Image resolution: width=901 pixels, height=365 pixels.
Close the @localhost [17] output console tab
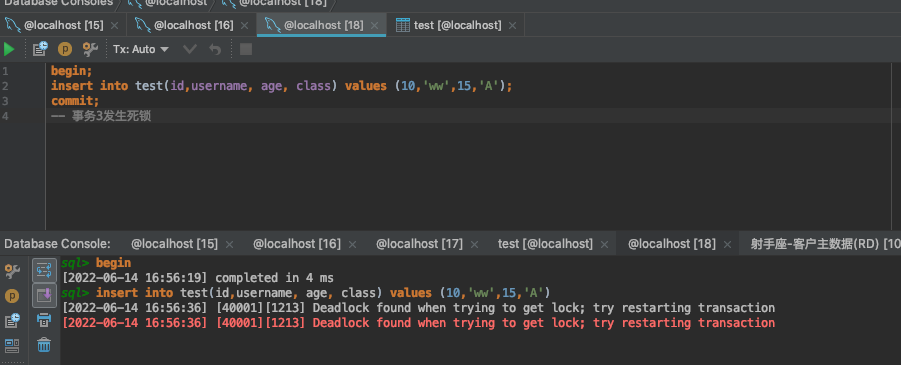[474, 244]
